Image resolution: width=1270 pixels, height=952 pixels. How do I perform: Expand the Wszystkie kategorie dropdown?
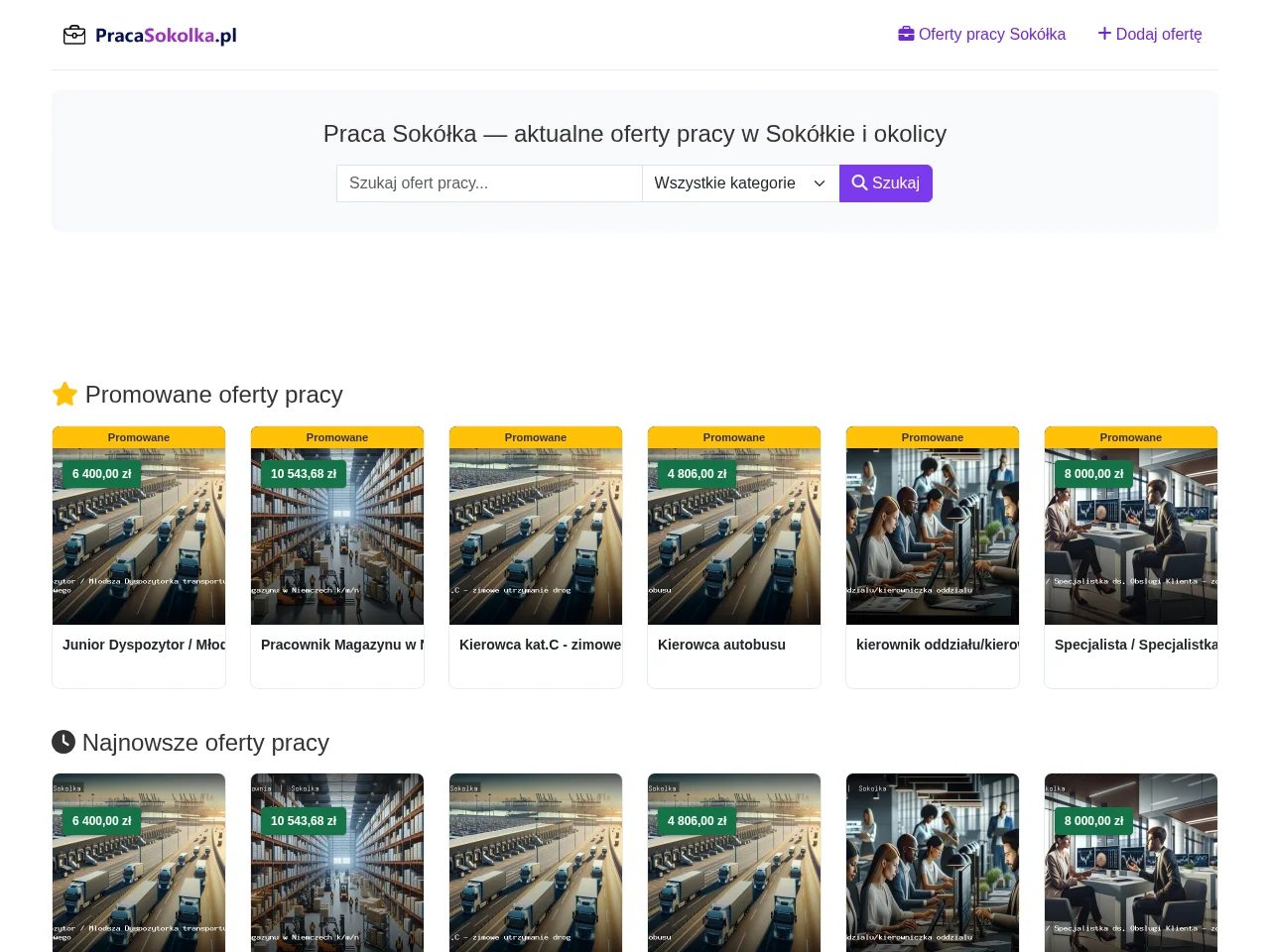[740, 183]
